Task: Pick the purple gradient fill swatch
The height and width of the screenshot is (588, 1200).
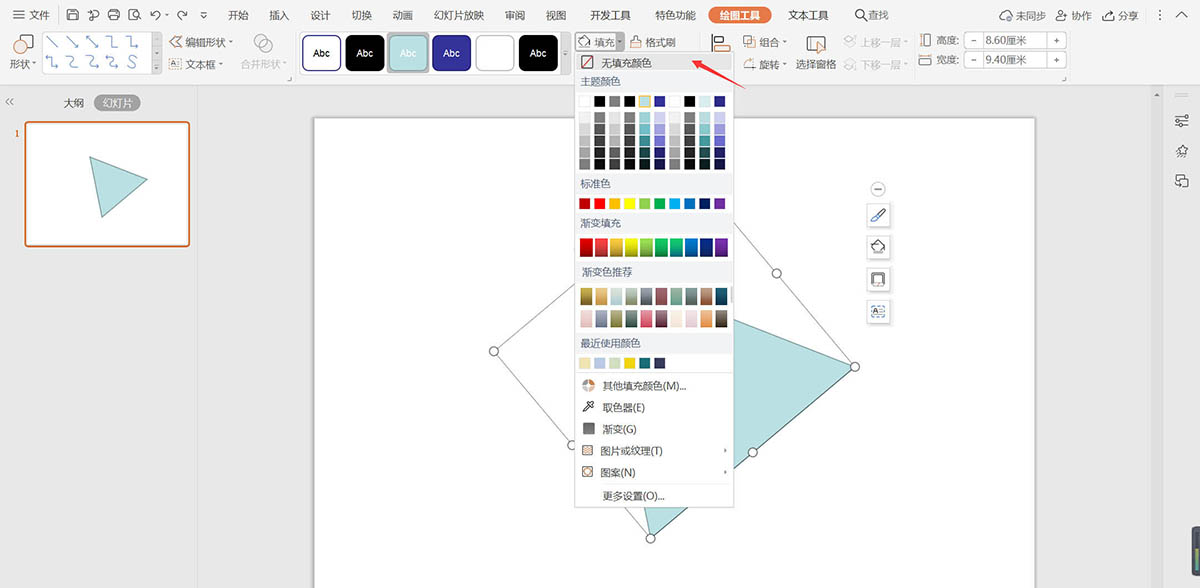Action: tap(721, 248)
